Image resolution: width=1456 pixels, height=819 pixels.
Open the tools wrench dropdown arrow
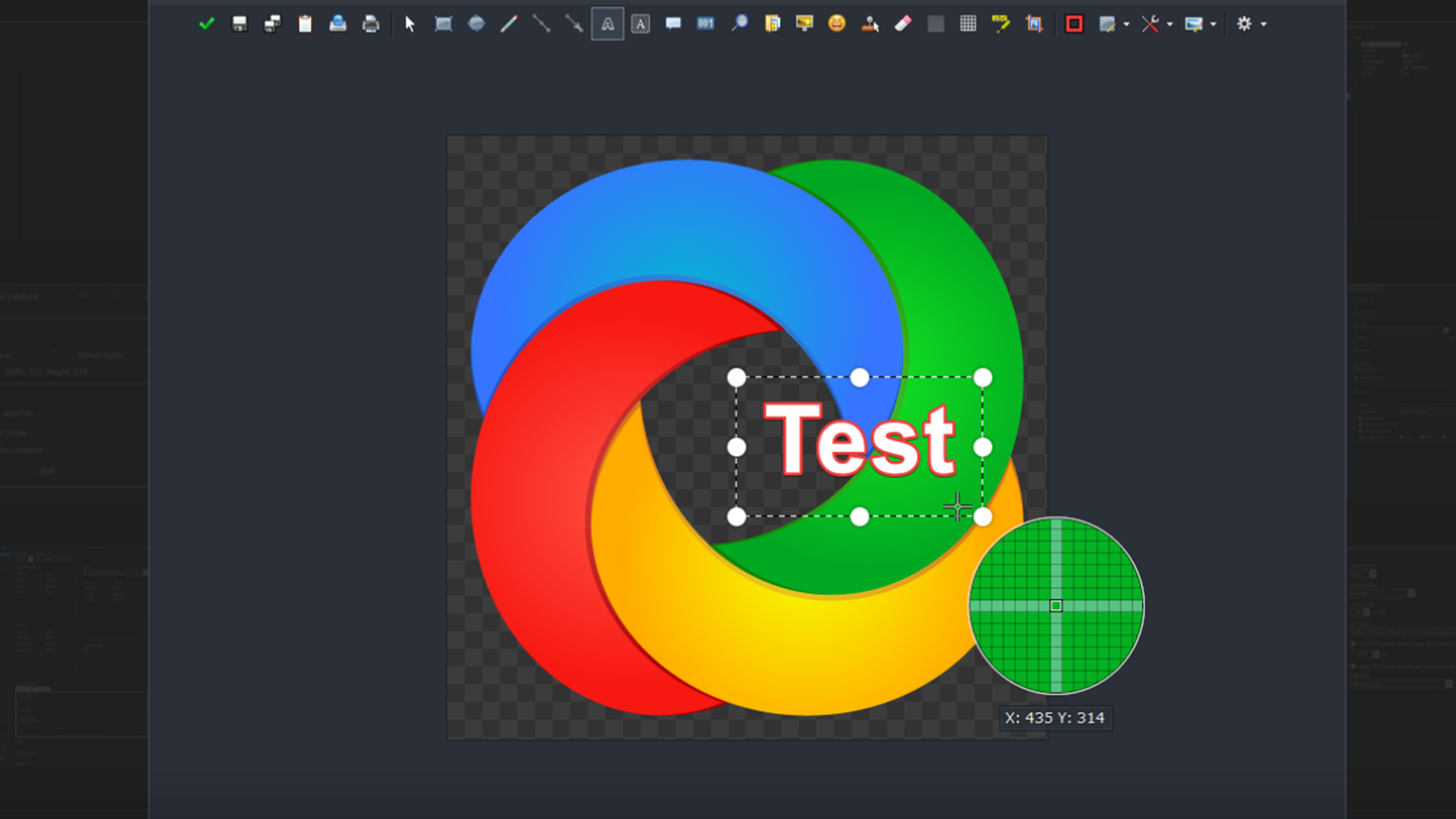pyautogui.click(x=1170, y=24)
